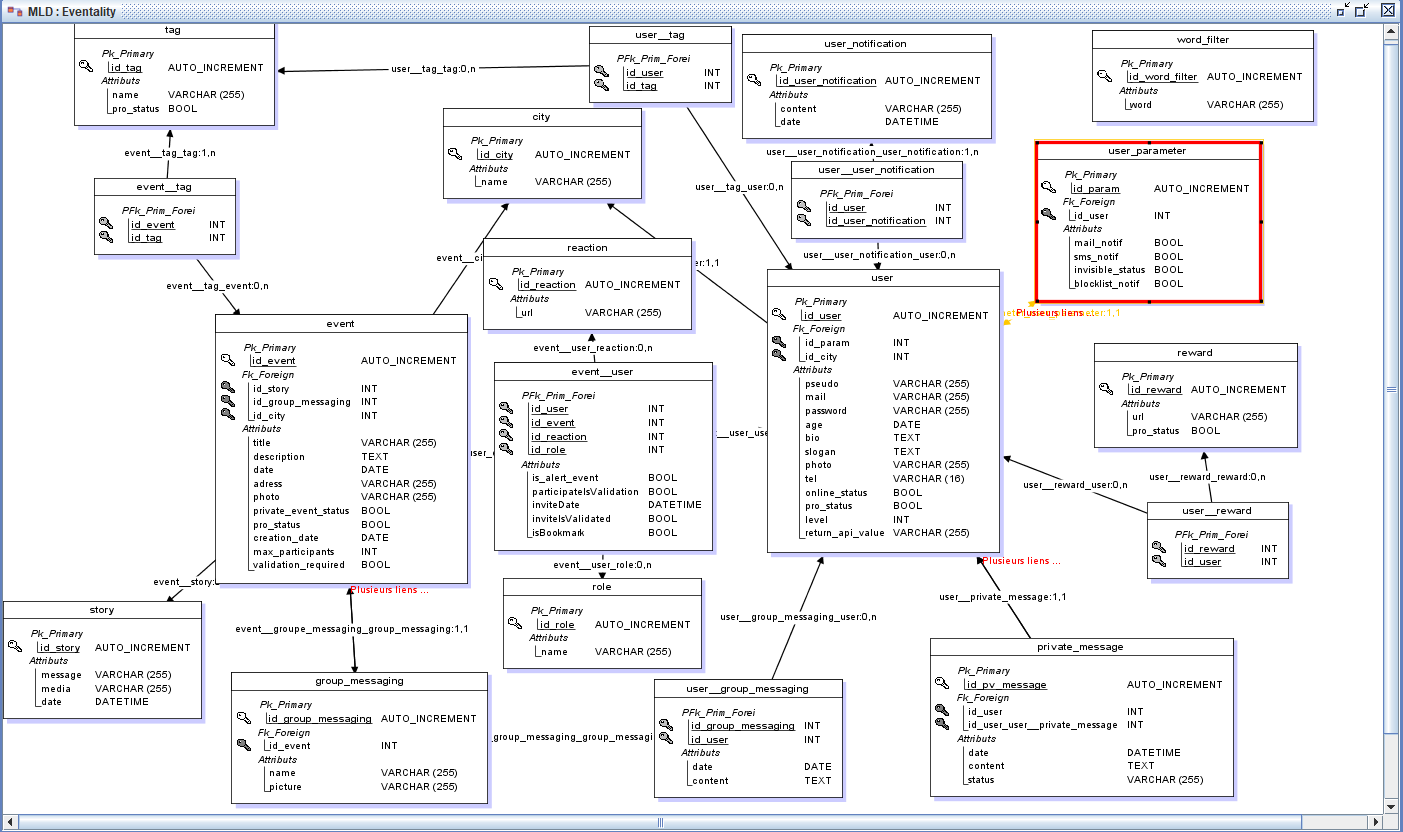
Task: Click the key icon beside id_city
Action: tap(455, 154)
